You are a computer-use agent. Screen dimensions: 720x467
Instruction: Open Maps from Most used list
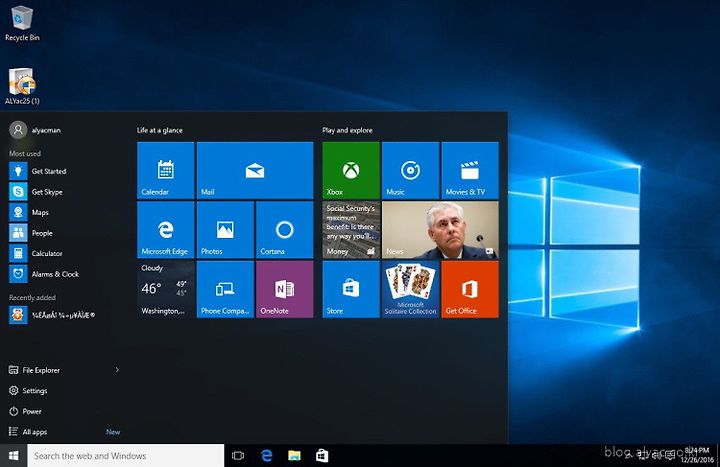point(64,212)
